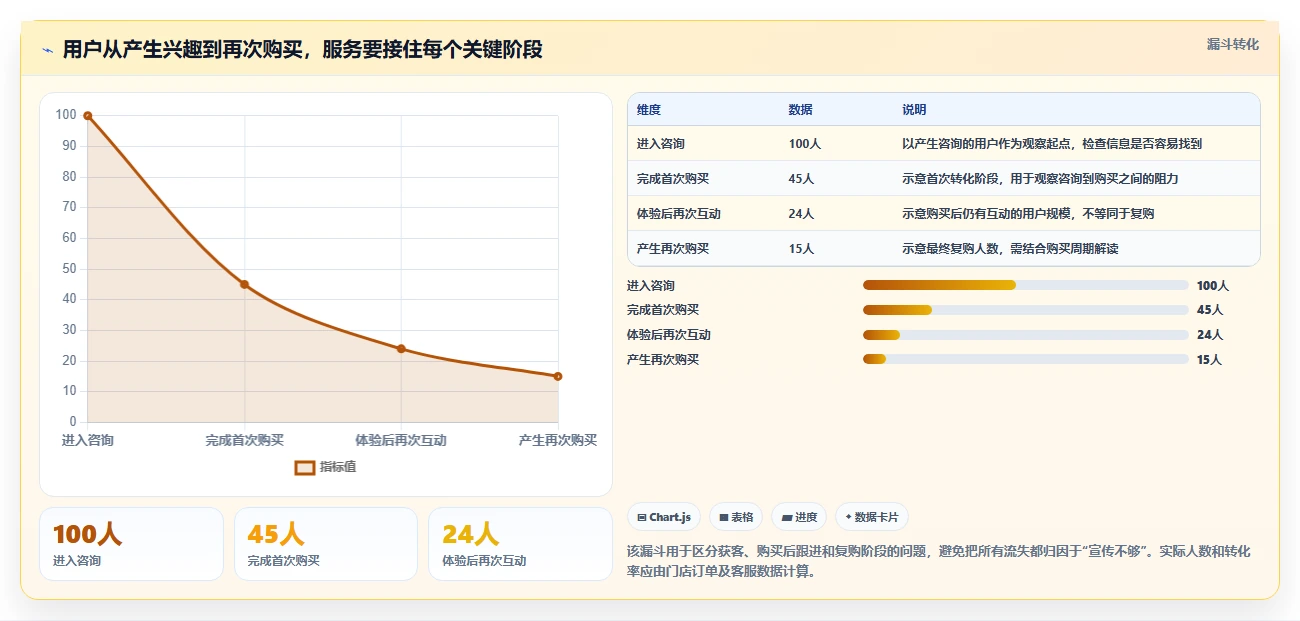Click the 24人 value beside the progress bar
This screenshot has height=621, width=1300.
point(1210,335)
